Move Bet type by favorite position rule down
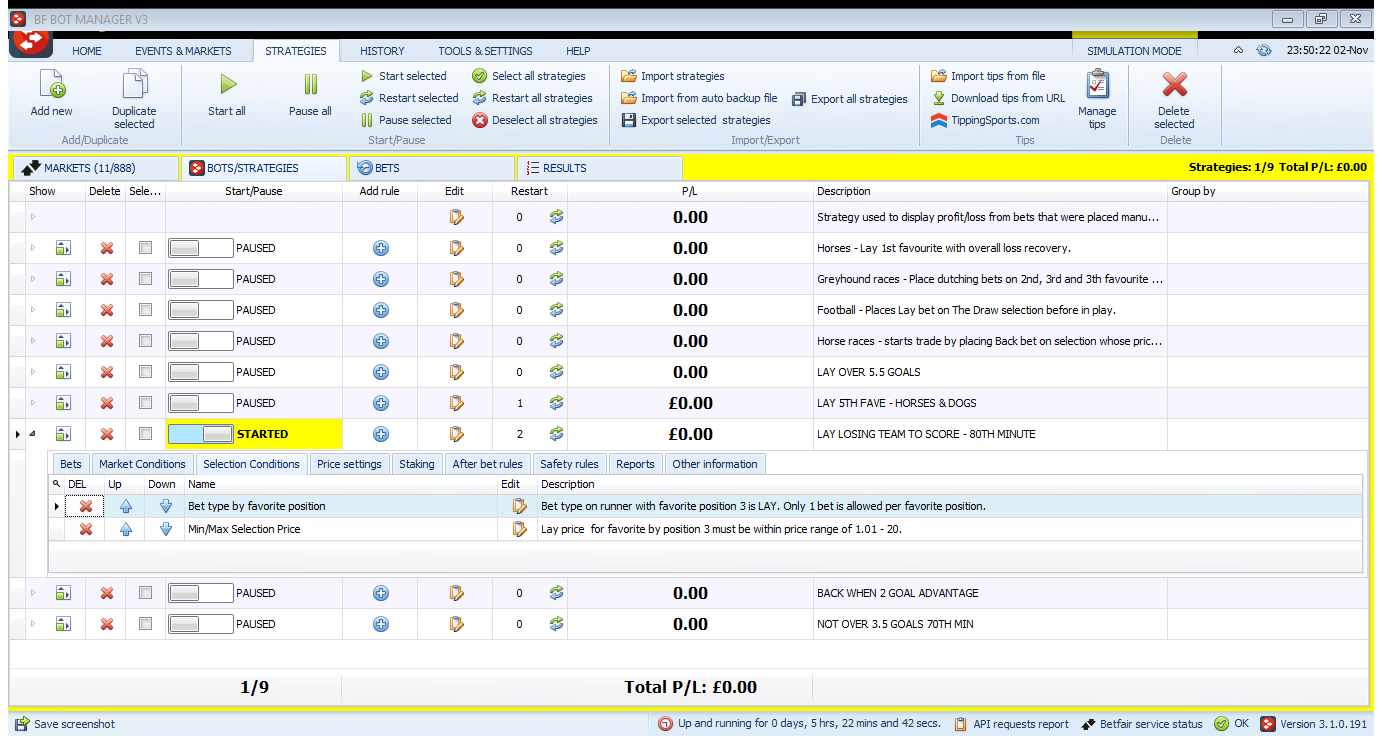 [x=166, y=506]
